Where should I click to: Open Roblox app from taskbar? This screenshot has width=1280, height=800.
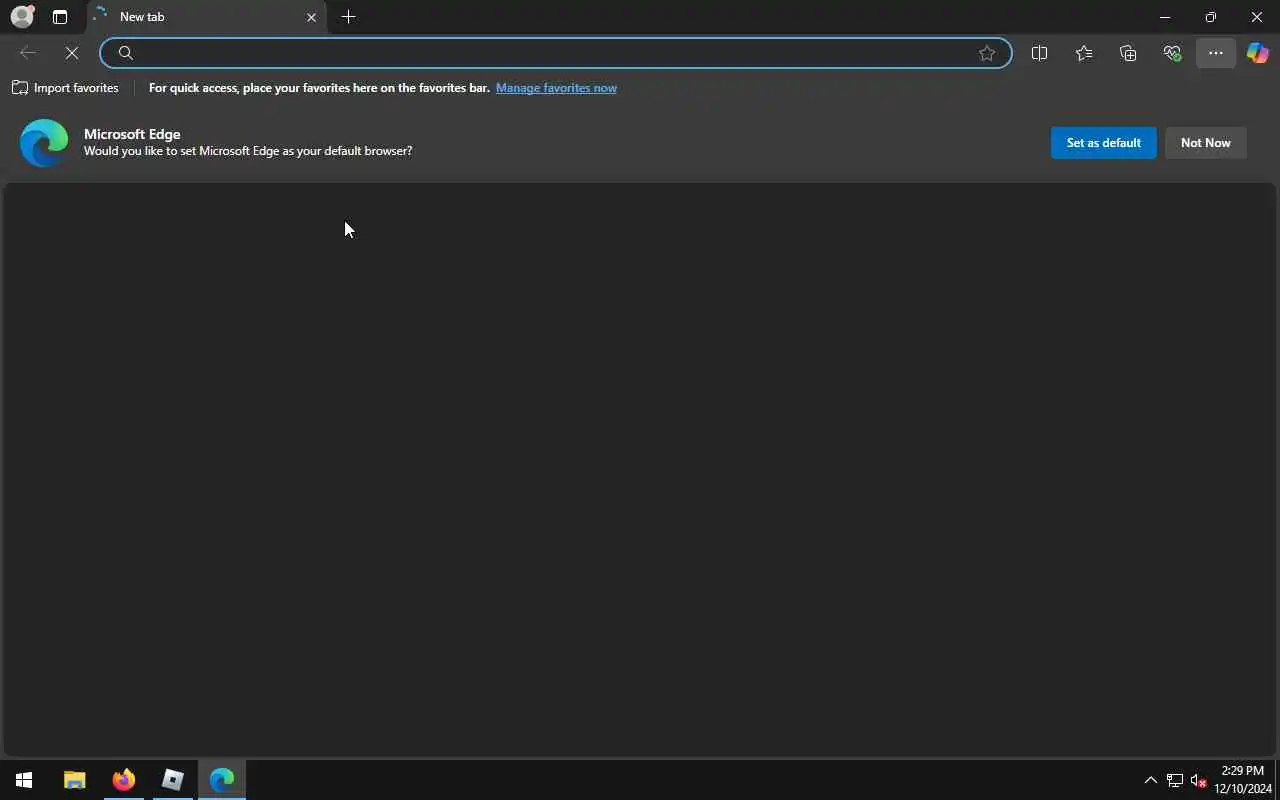pos(172,780)
